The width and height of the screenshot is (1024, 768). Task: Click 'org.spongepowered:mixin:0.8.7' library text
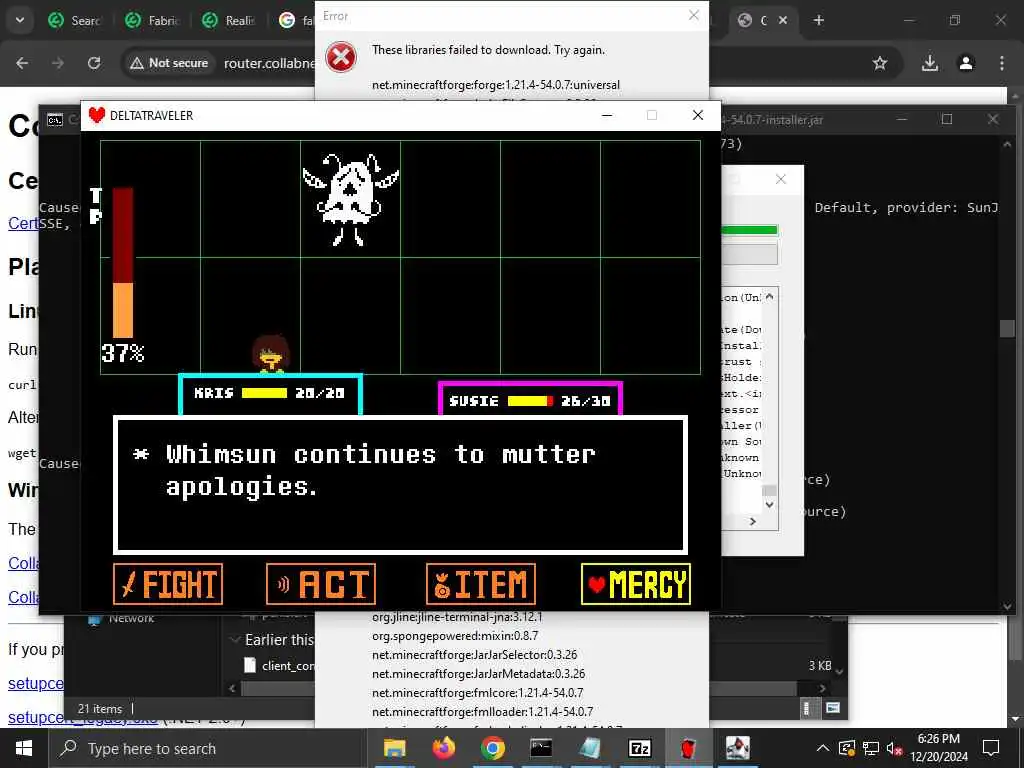click(455, 635)
